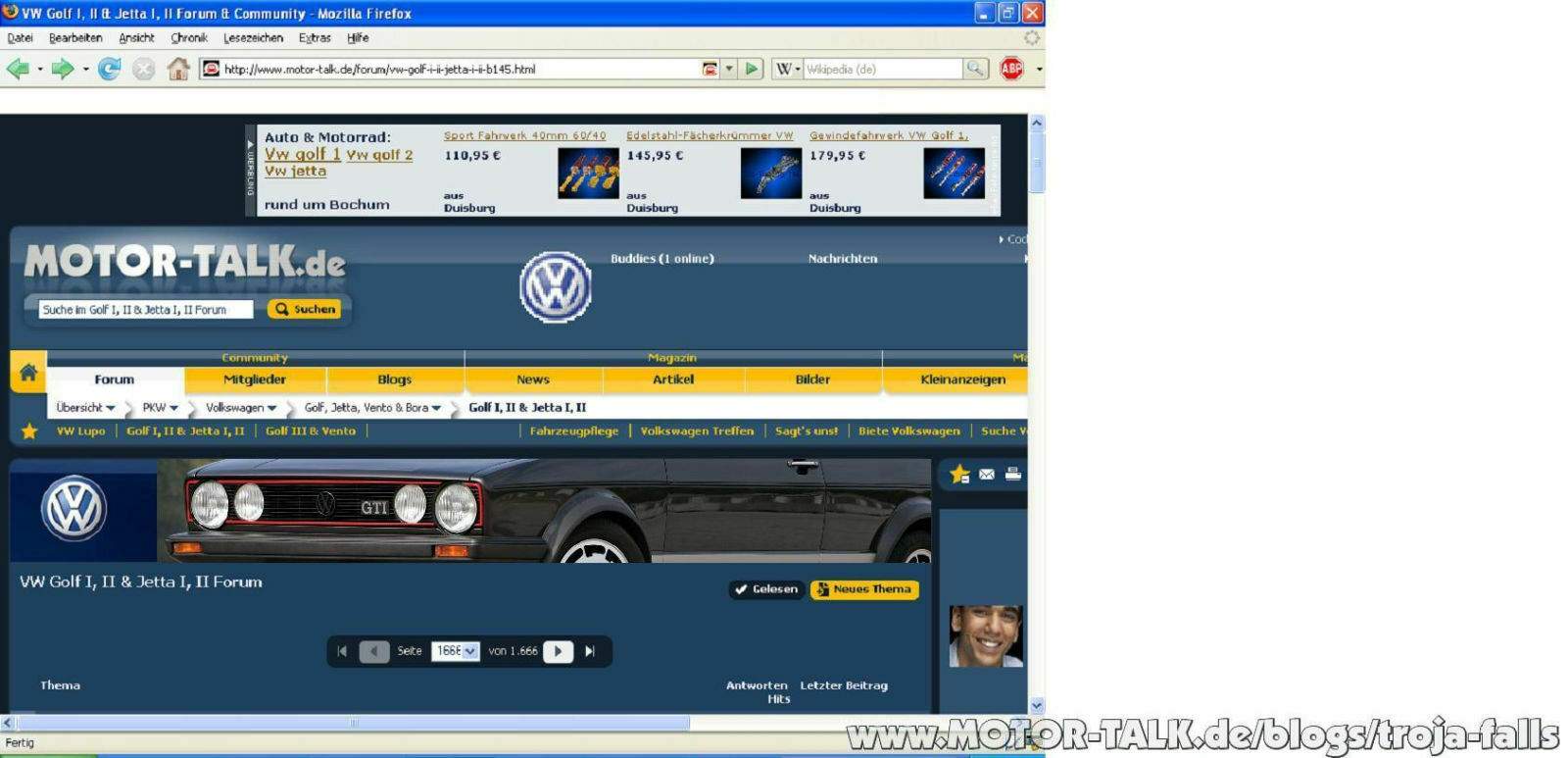The width and height of the screenshot is (1568, 758).
Task: Click the Nachrichten link
Action: click(843, 259)
